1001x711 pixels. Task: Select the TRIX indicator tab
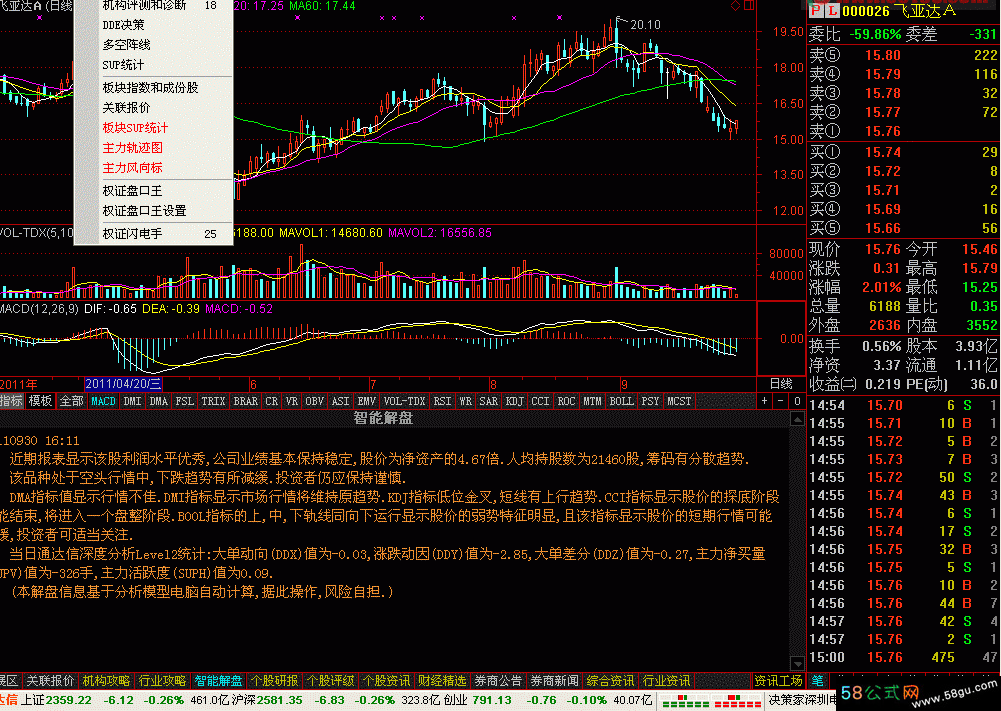213,401
